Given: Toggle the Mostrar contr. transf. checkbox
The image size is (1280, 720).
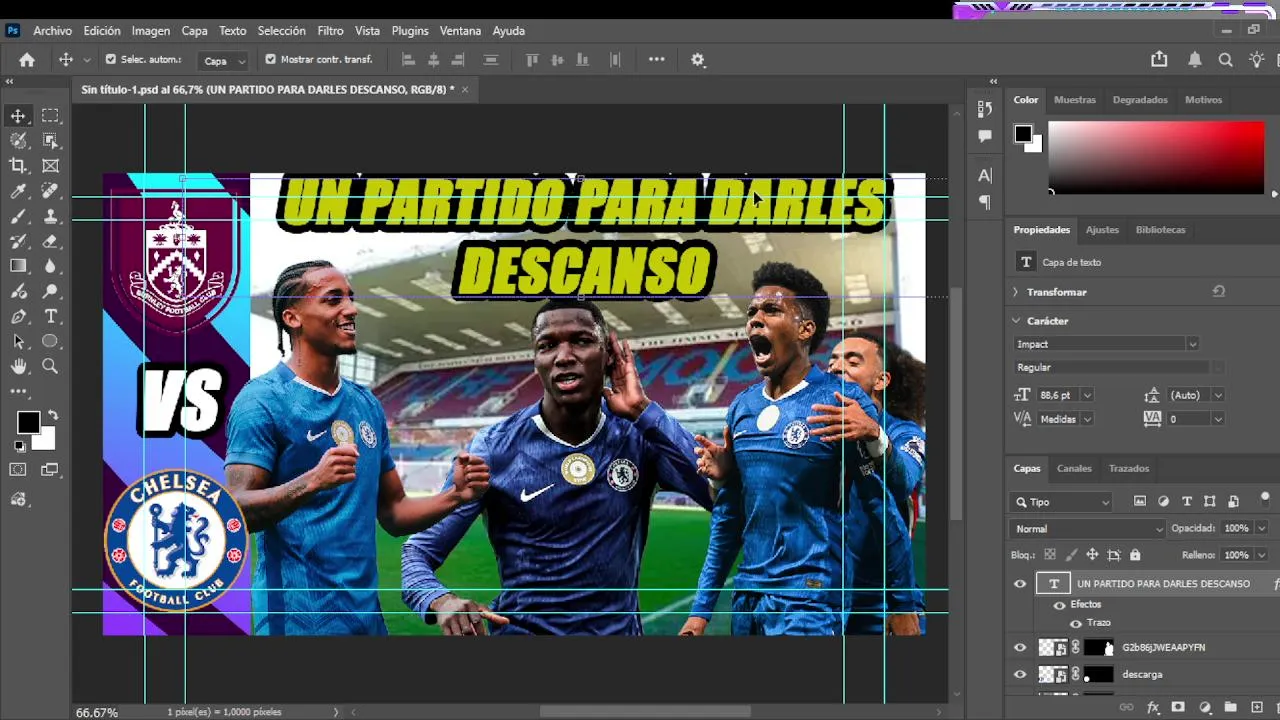Looking at the screenshot, I should pos(270,60).
